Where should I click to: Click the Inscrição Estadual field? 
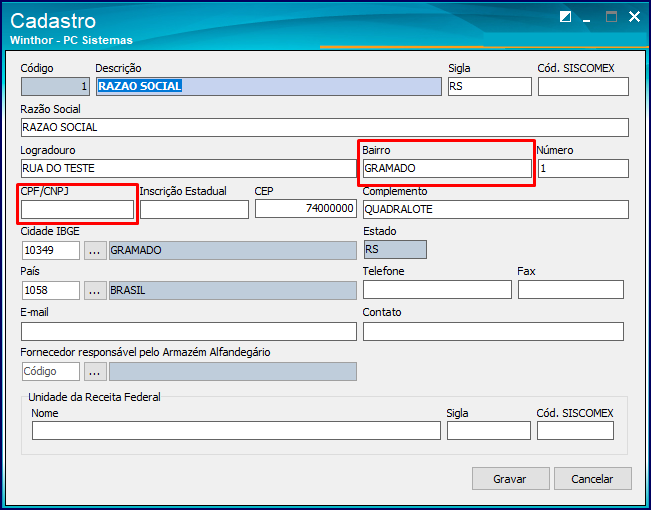(194, 209)
